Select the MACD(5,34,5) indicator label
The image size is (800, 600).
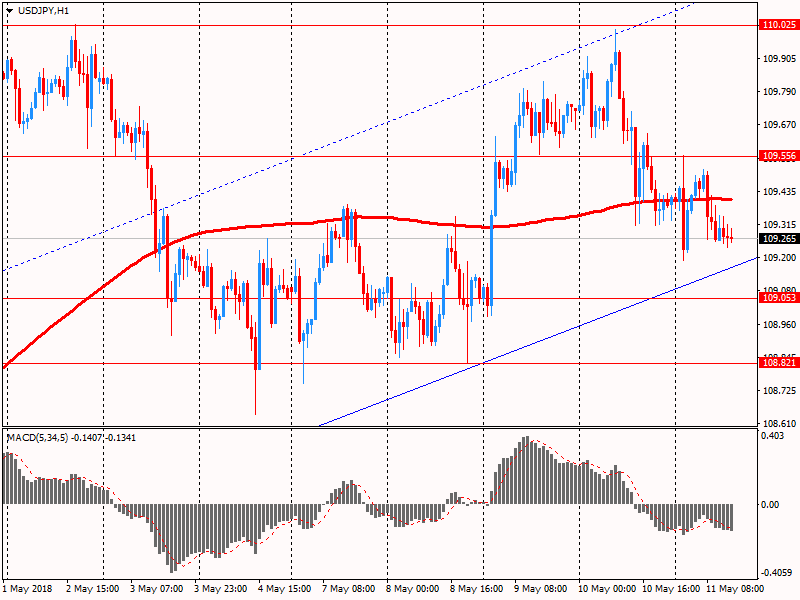point(71,438)
